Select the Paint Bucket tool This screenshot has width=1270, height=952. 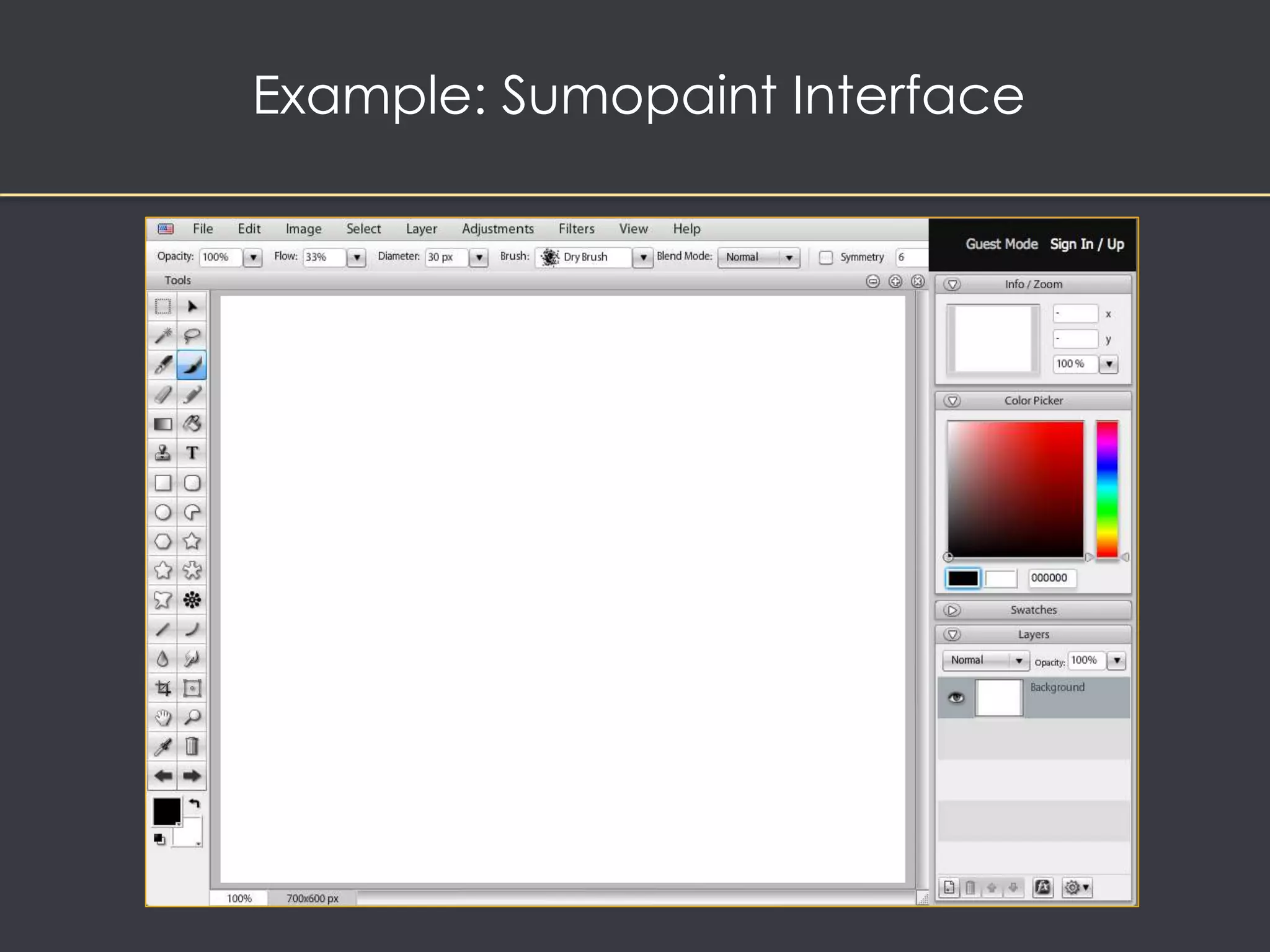point(192,424)
